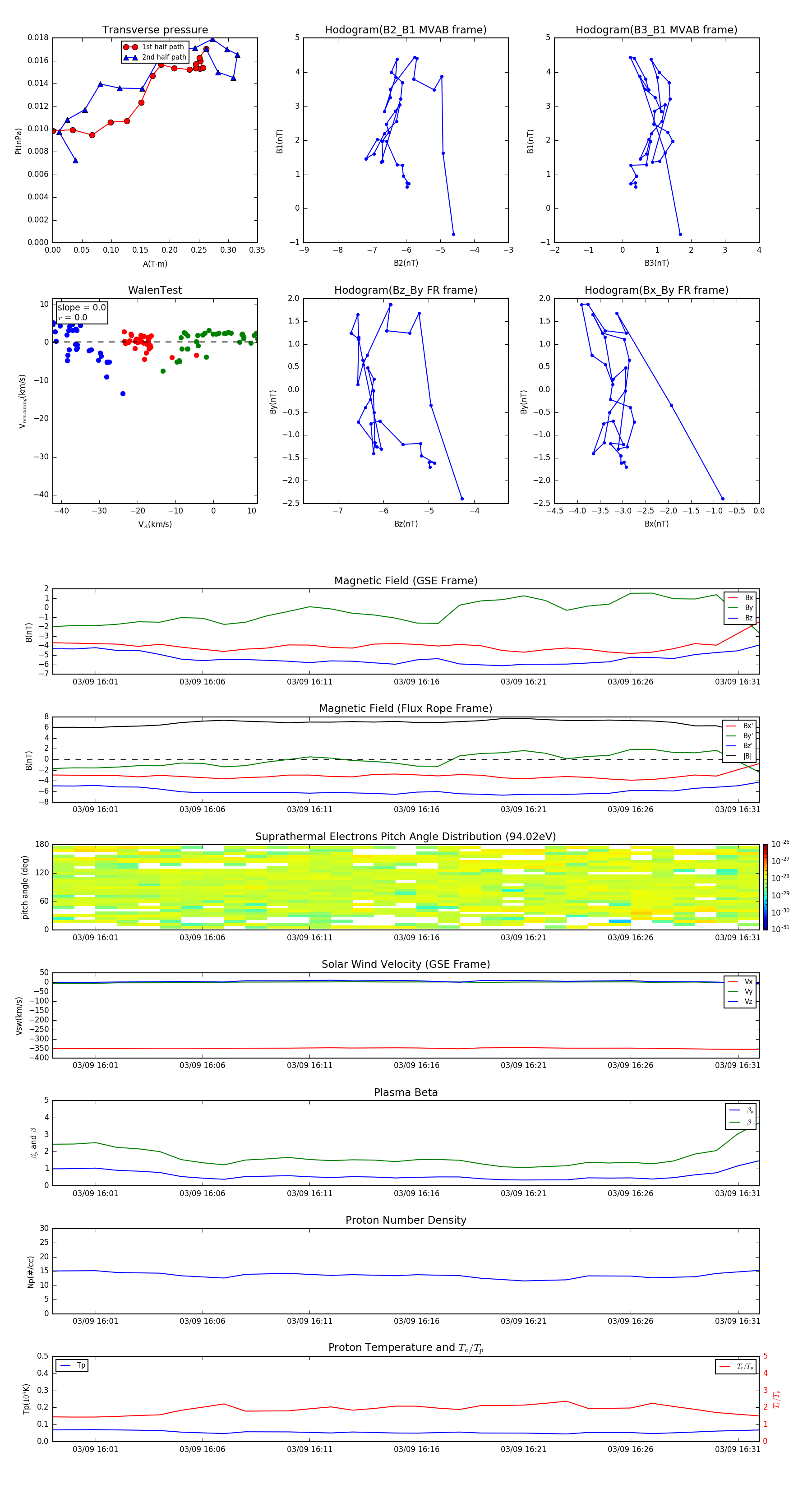Click 'By' legend entry in GSE magnetic field

click(x=740, y=607)
